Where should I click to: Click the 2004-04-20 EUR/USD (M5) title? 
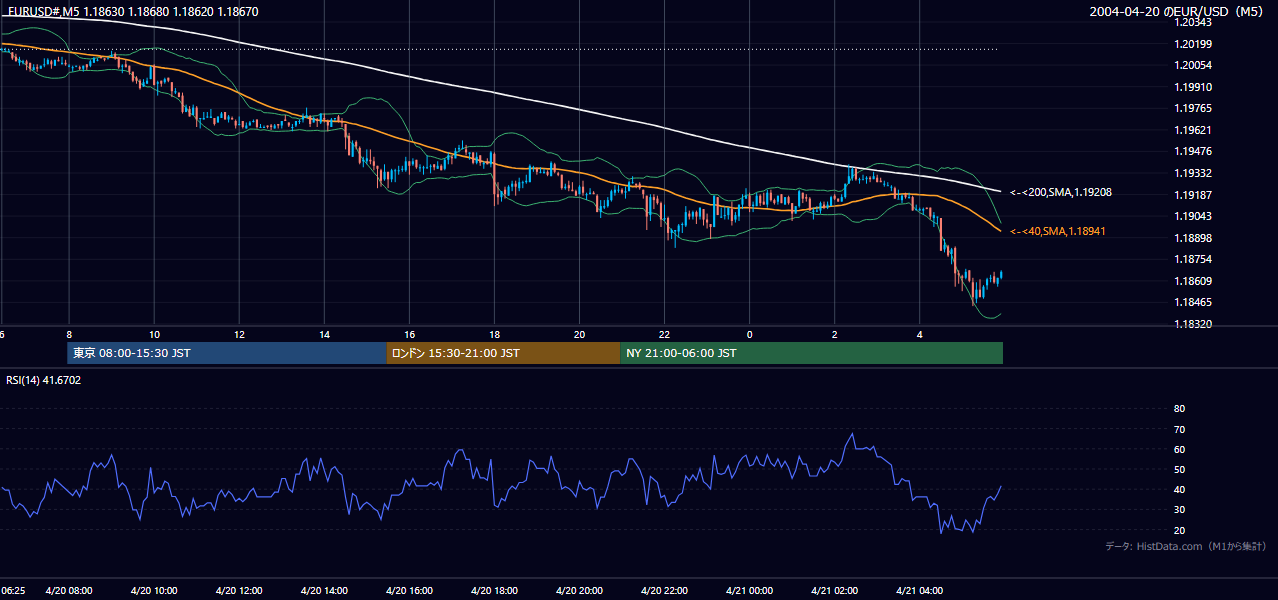click(x=1178, y=11)
